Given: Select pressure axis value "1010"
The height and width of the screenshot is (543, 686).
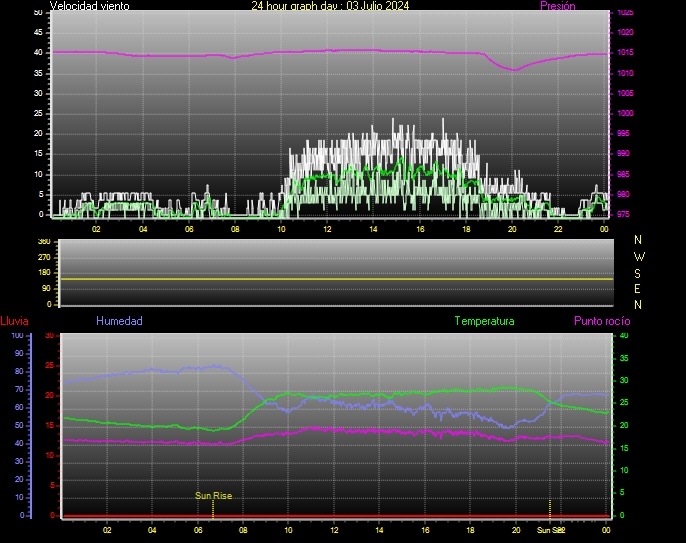Looking at the screenshot, I should click(625, 73).
